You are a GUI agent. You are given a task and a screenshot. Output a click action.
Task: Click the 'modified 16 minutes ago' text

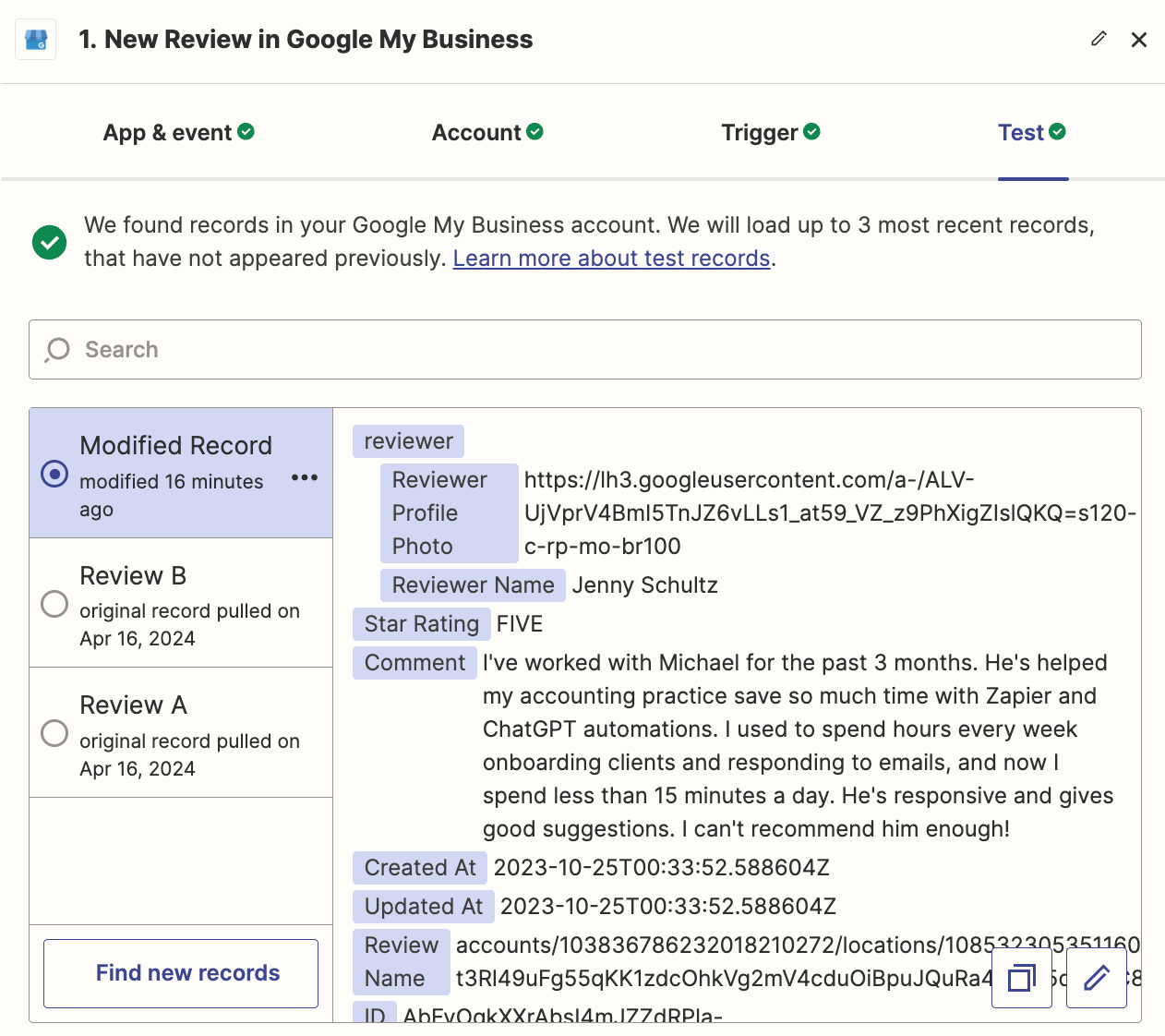click(172, 496)
